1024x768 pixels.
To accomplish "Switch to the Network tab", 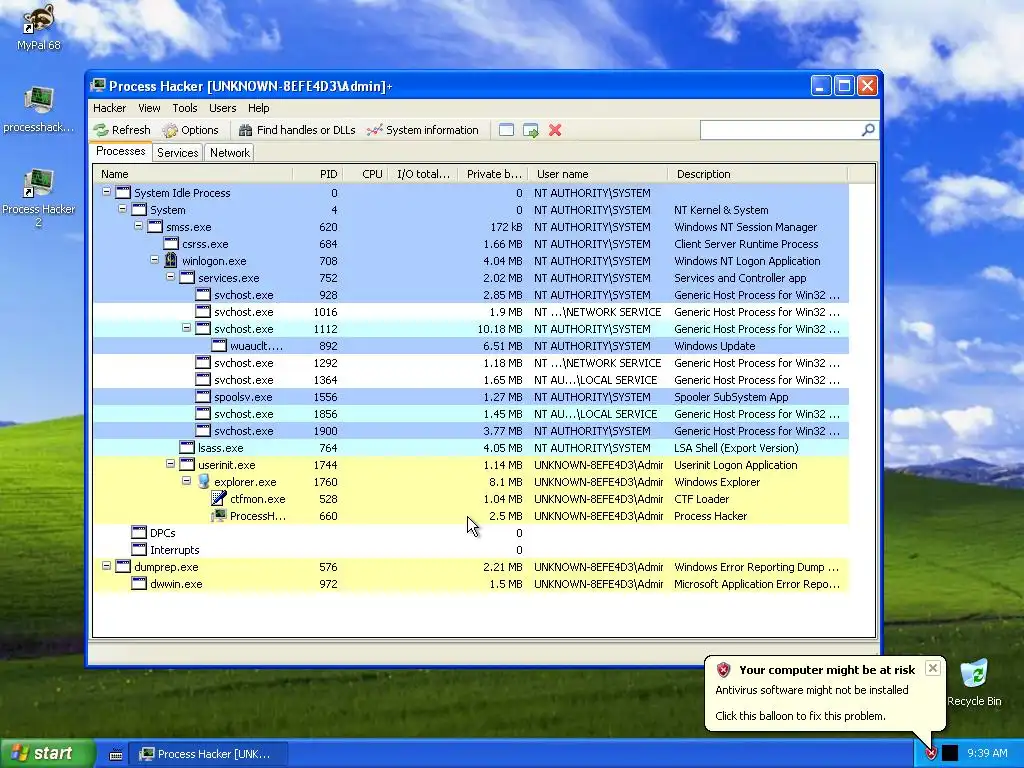I will pos(230,152).
